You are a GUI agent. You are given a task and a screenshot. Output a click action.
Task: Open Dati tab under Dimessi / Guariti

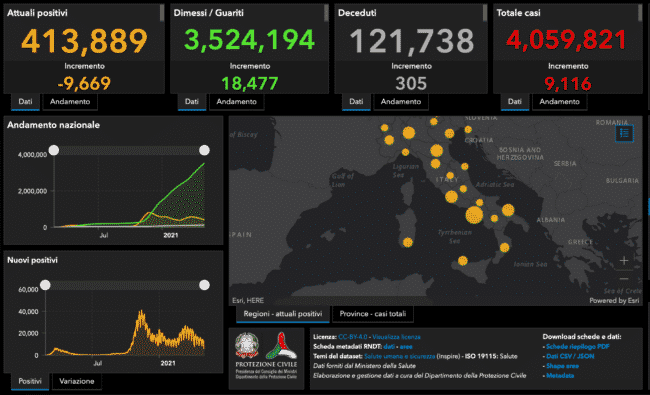tap(192, 102)
